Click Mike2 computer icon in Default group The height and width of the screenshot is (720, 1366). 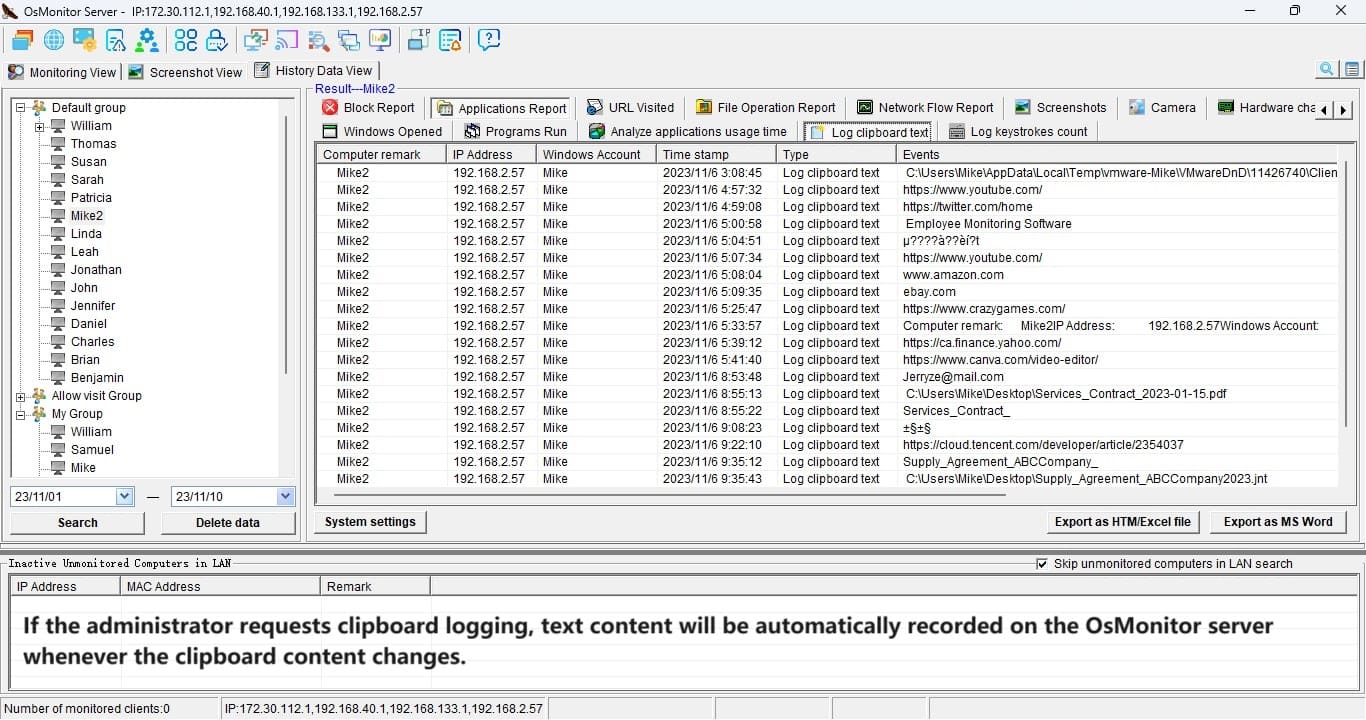58,215
